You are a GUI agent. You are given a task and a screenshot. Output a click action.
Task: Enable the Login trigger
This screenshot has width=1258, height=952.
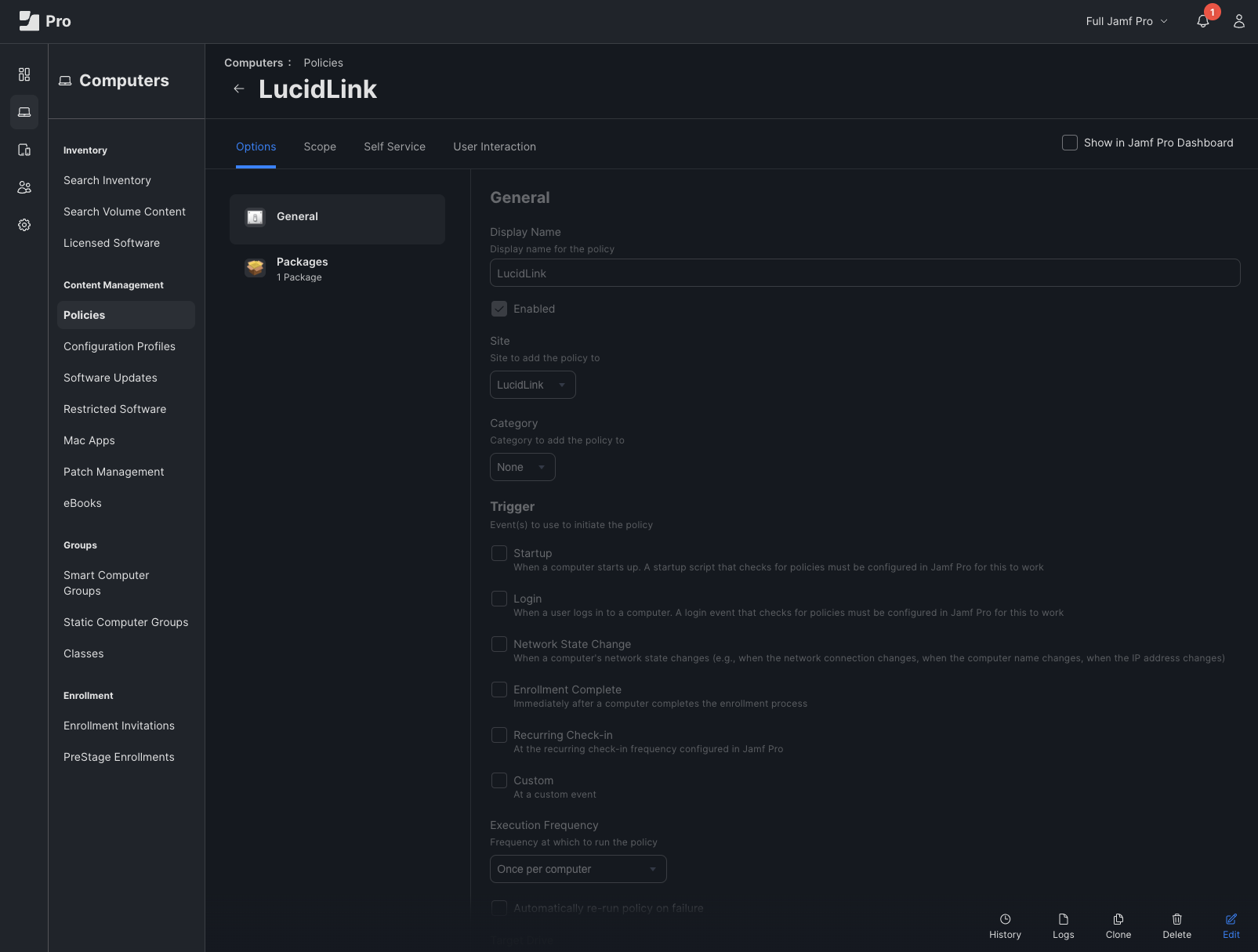click(x=499, y=599)
